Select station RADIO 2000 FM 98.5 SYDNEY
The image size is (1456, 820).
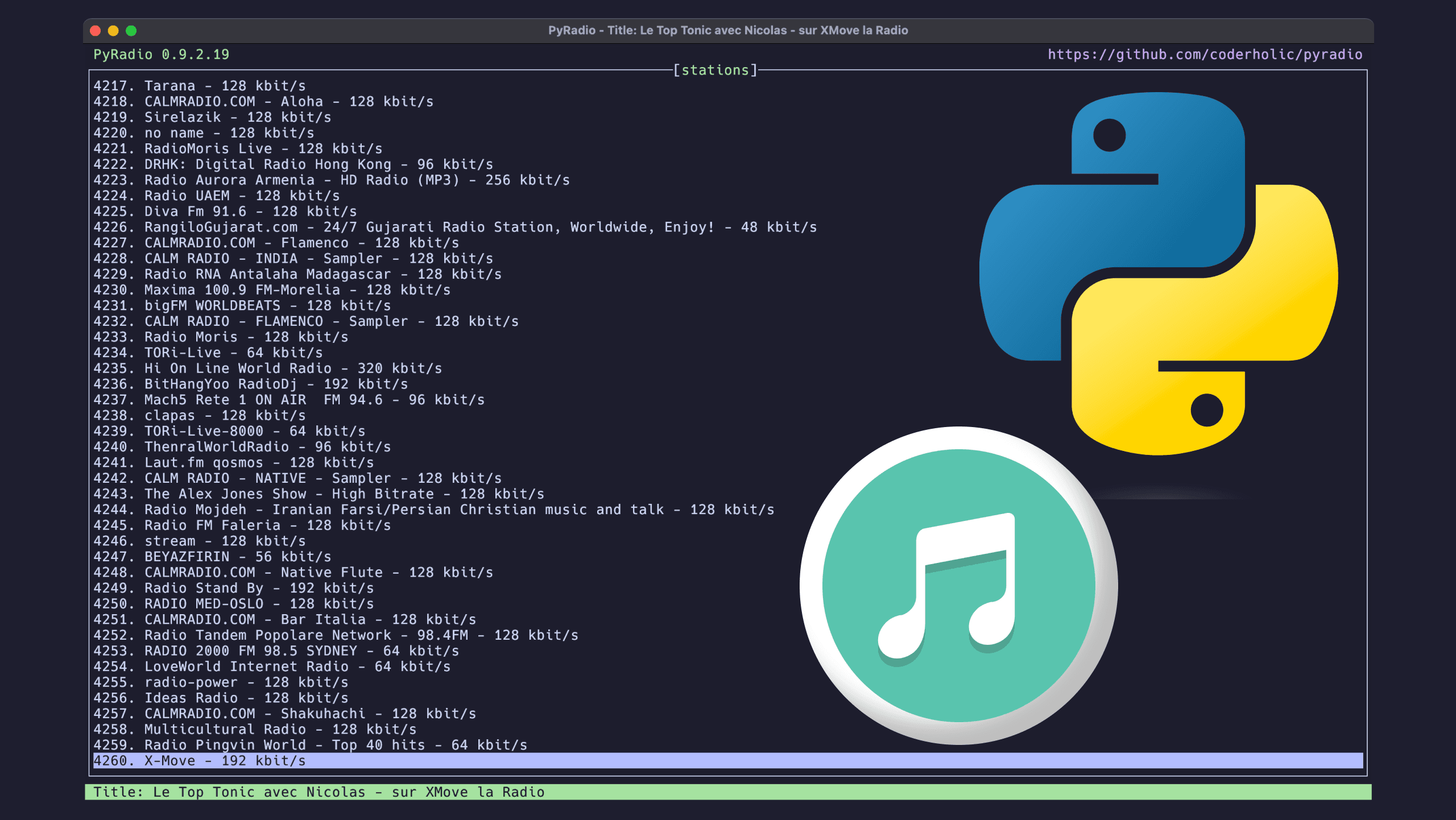[276, 651]
